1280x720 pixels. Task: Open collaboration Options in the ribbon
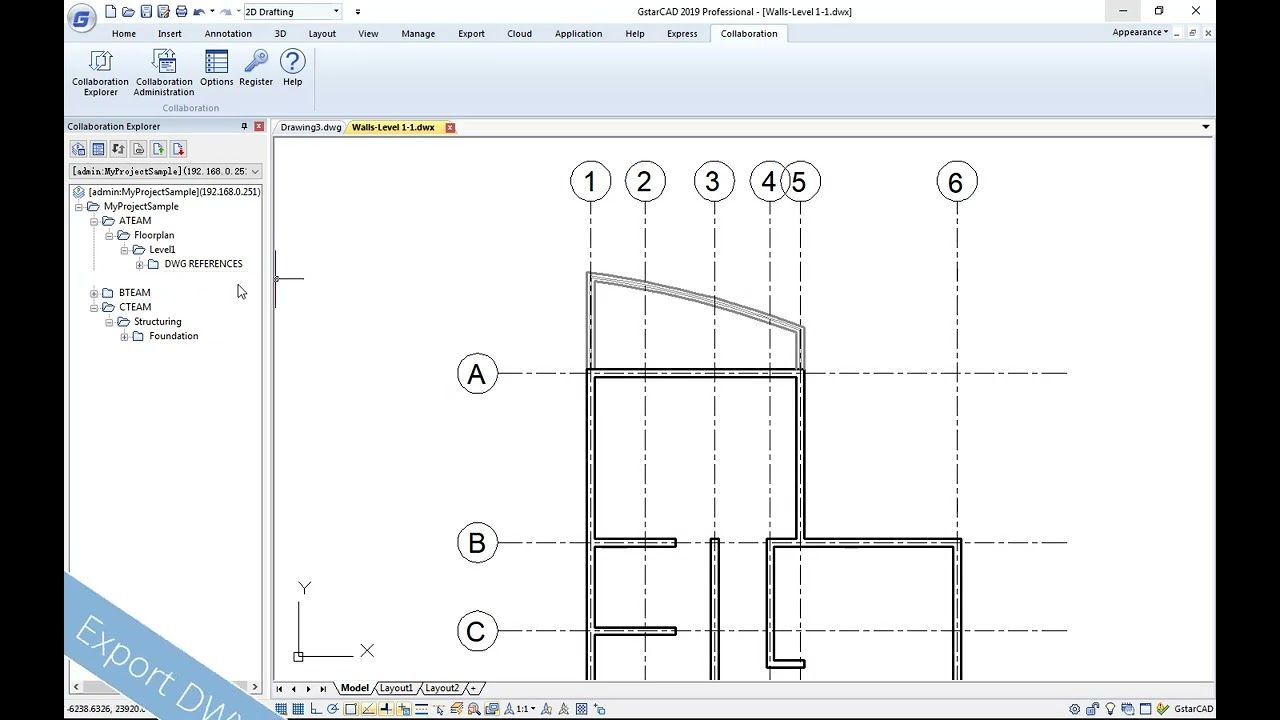click(216, 69)
